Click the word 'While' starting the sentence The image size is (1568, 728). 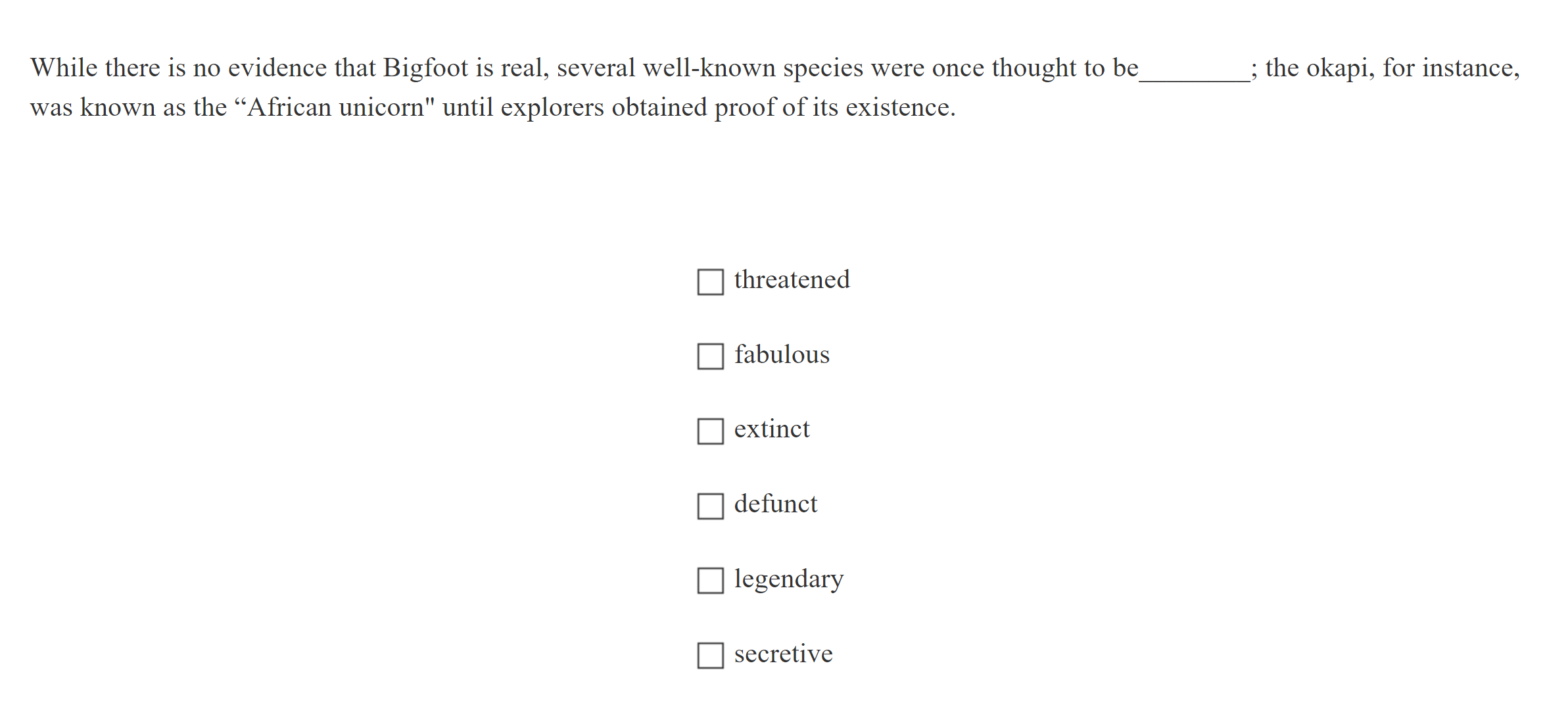click(64, 68)
